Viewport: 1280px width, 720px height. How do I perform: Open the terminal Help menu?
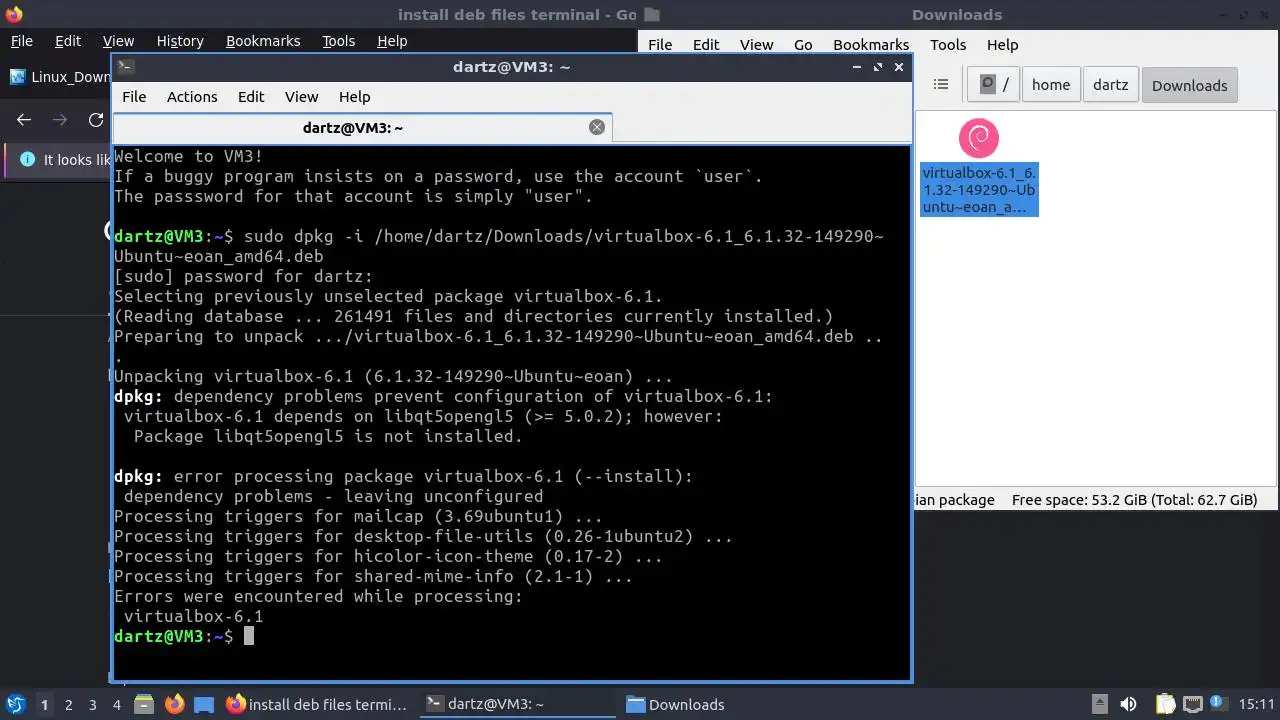click(x=354, y=97)
